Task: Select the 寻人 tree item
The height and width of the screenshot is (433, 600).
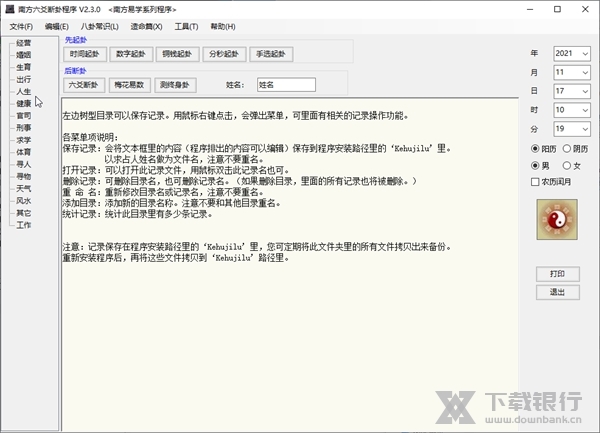Action: (x=23, y=164)
